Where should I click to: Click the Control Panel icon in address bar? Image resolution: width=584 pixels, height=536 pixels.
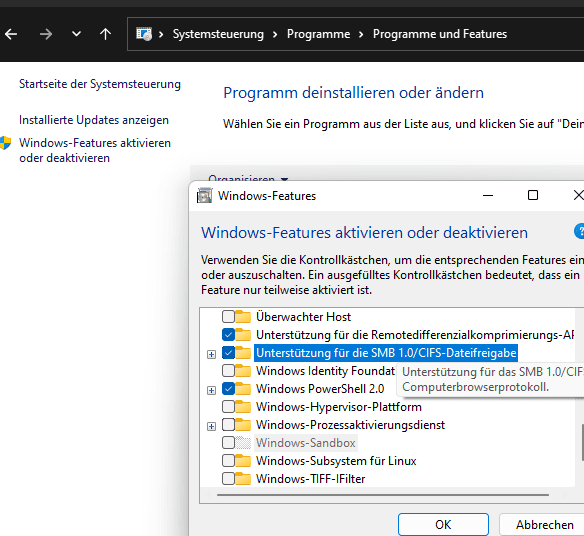tap(144, 34)
